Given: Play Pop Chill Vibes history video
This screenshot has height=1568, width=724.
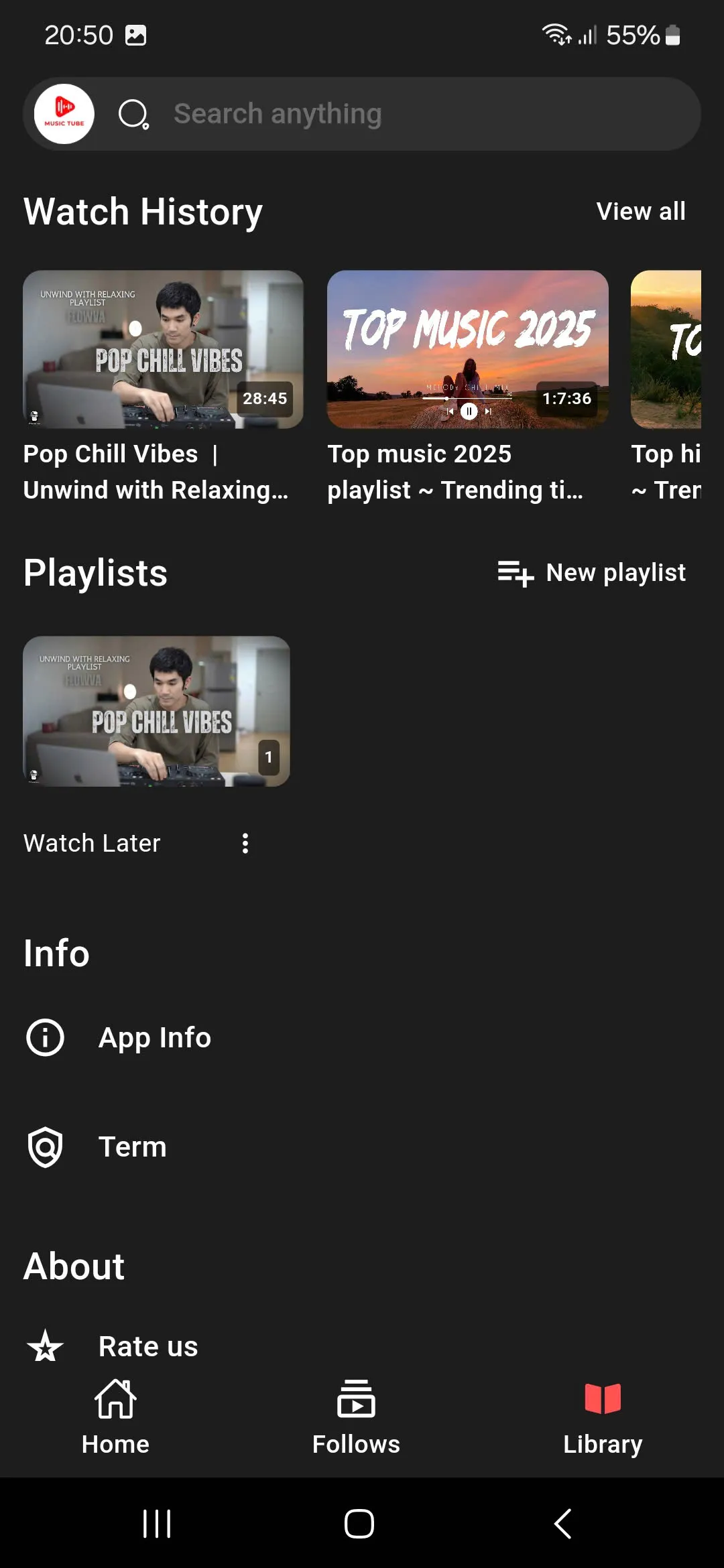Looking at the screenshot, I should pos(163,350).
